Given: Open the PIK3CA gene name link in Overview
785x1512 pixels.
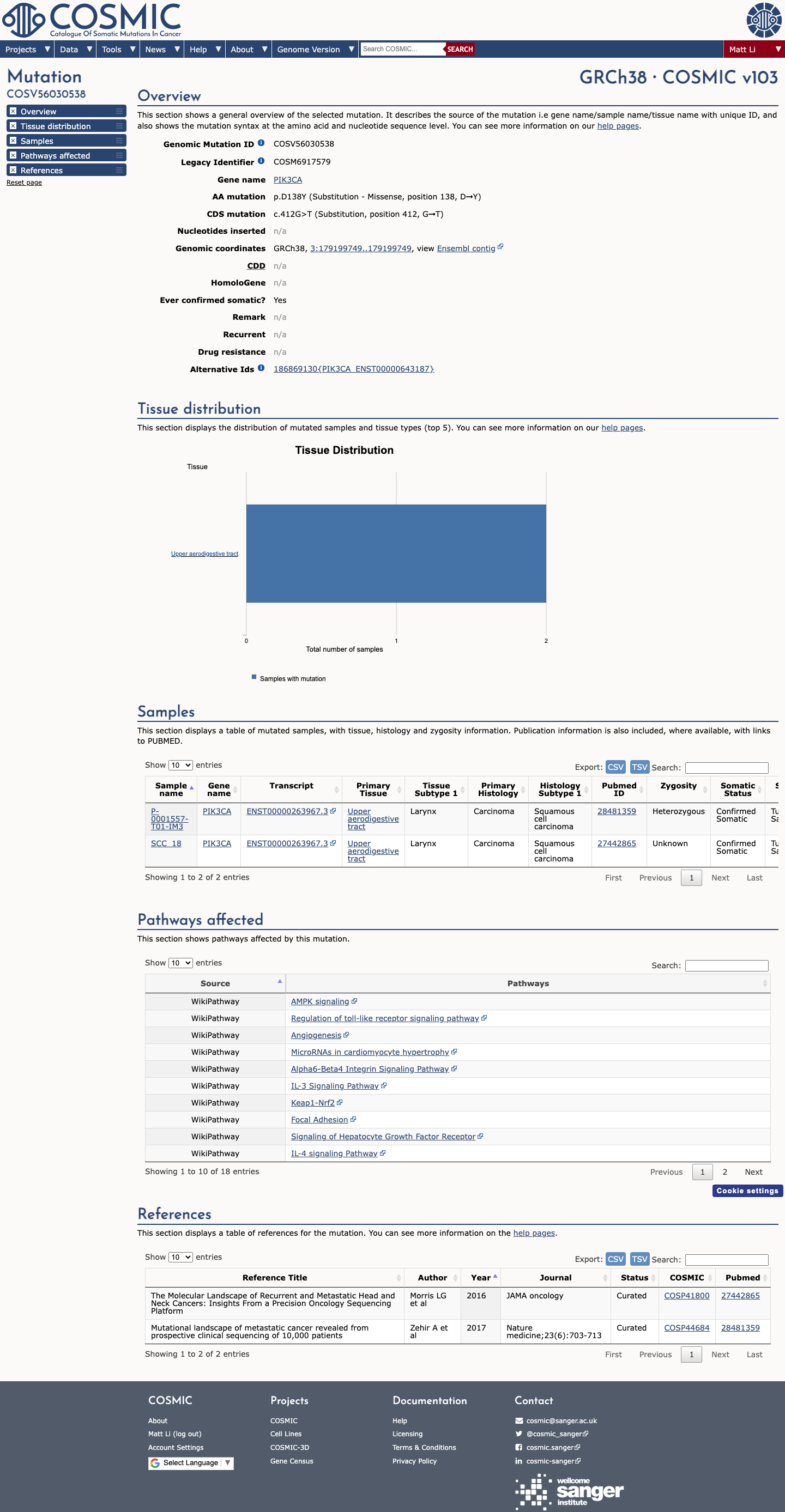Looking at the screenshot, I should pos(288,180).
